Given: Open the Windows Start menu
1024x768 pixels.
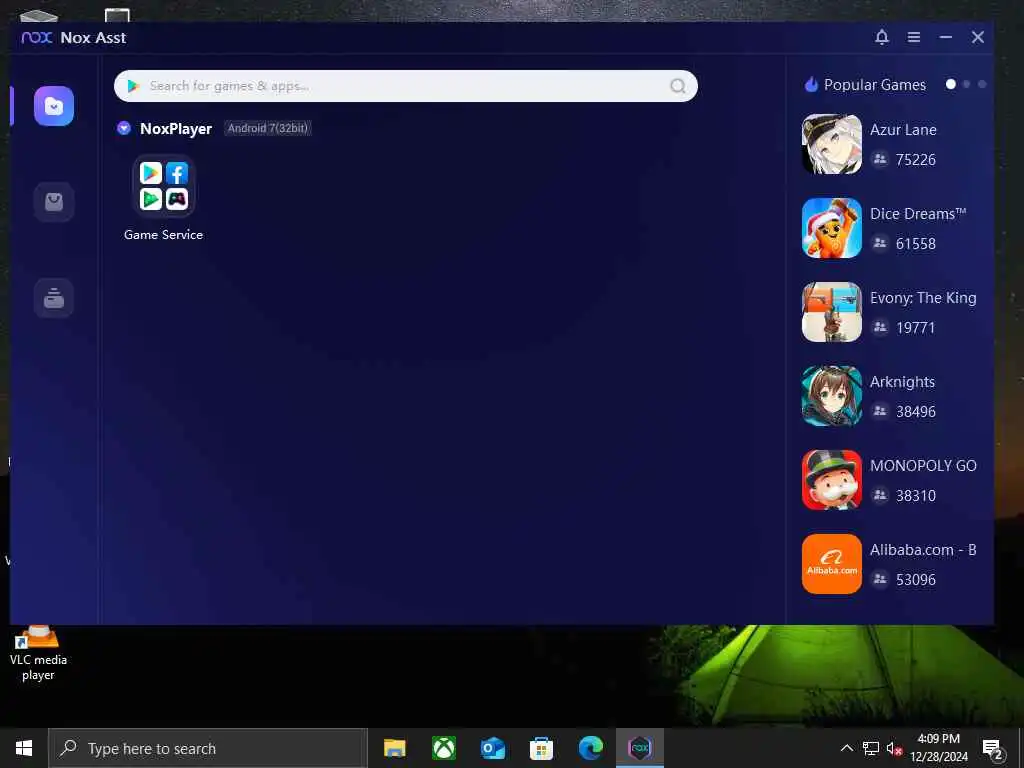Looking at the screenshot, I should pos(24,748).
